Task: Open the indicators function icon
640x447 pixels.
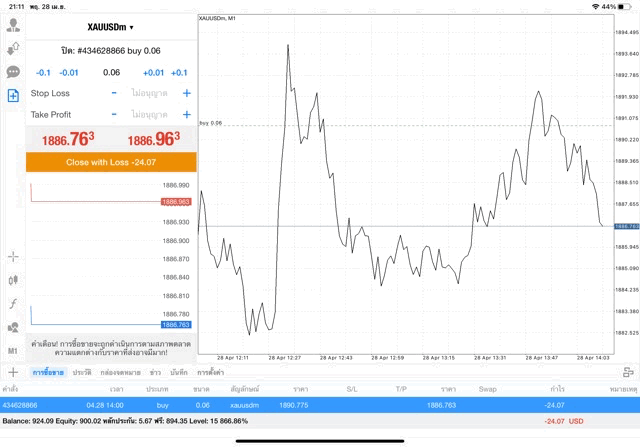Action: click(13, 303)
